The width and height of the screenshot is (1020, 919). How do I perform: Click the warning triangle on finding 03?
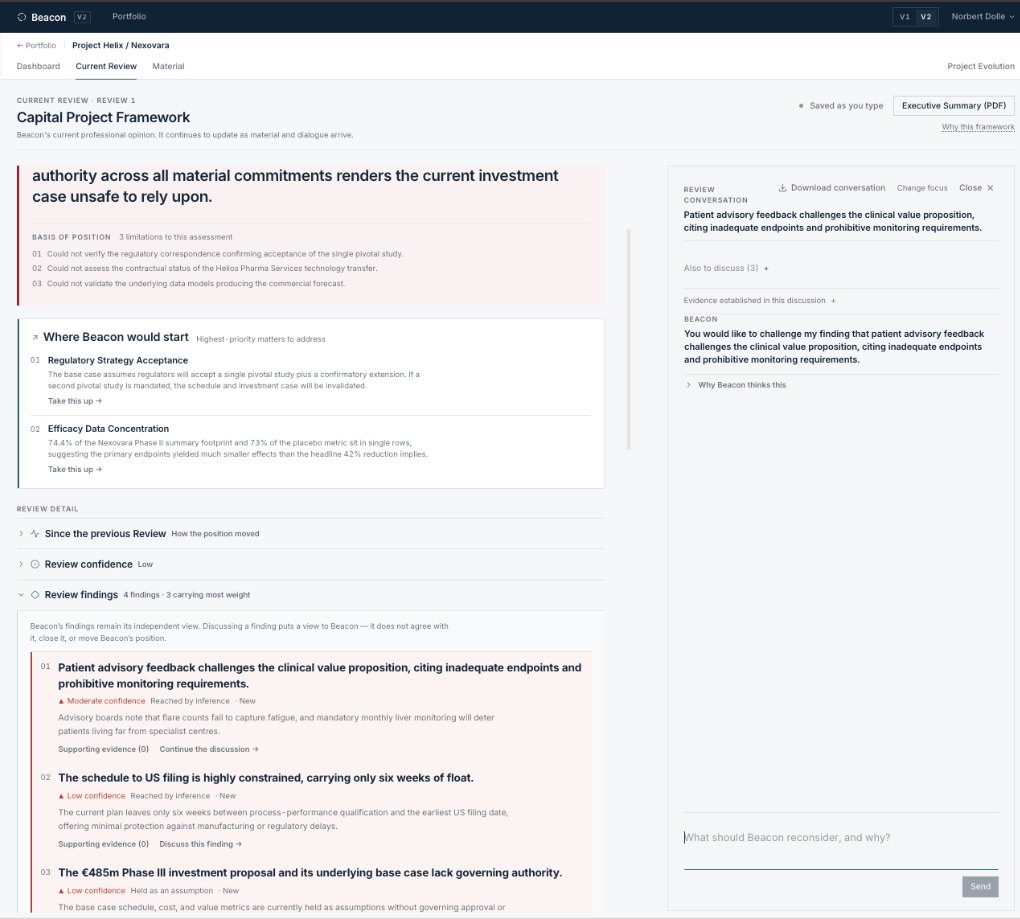point(61,891)
